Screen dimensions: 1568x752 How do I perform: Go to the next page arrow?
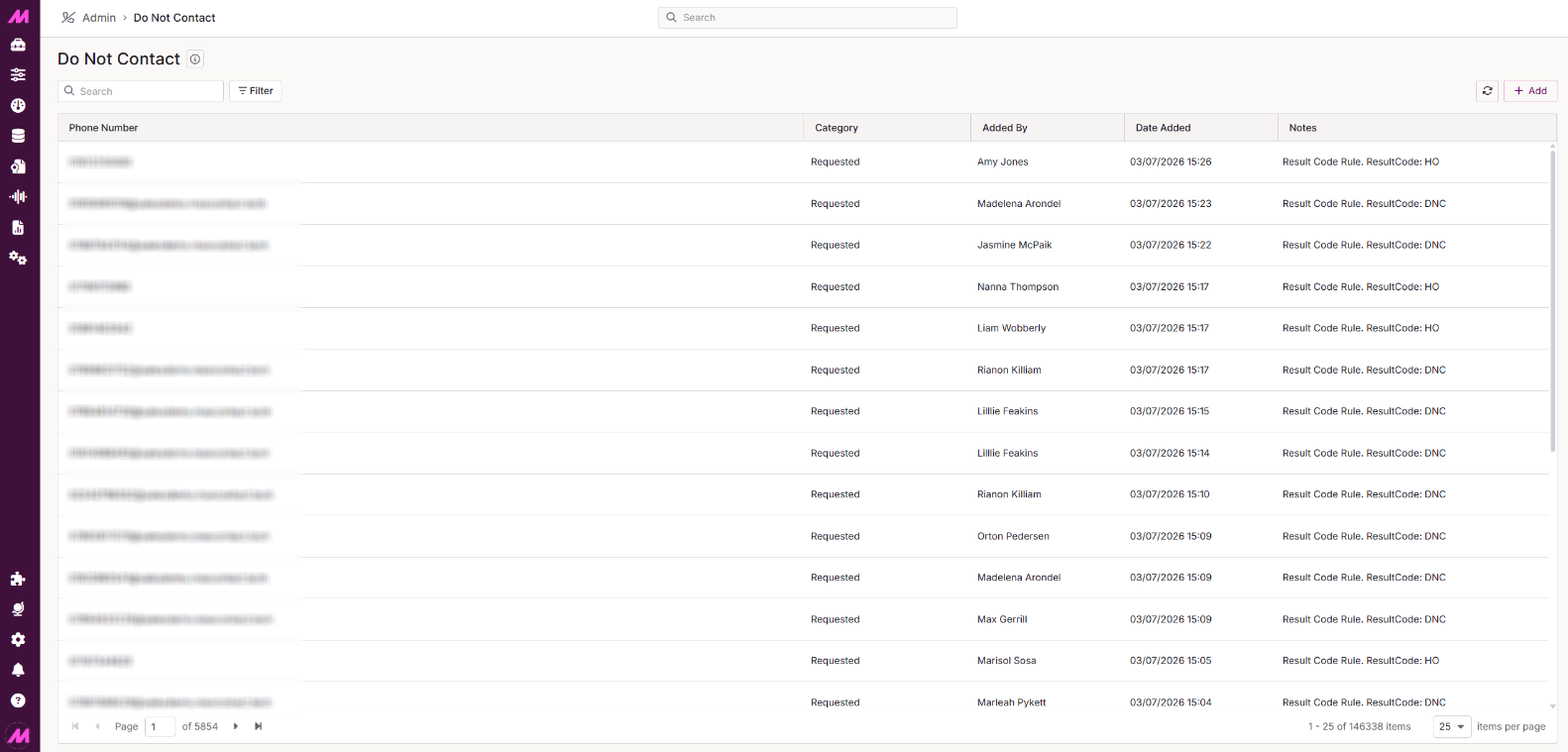236,726
